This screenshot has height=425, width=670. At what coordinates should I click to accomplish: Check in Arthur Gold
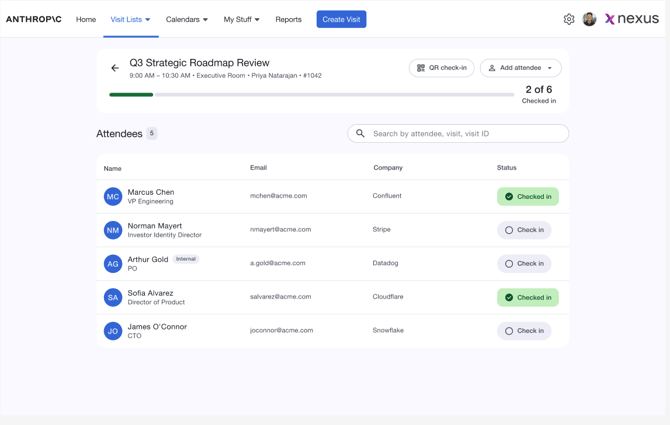click(524, 264)
